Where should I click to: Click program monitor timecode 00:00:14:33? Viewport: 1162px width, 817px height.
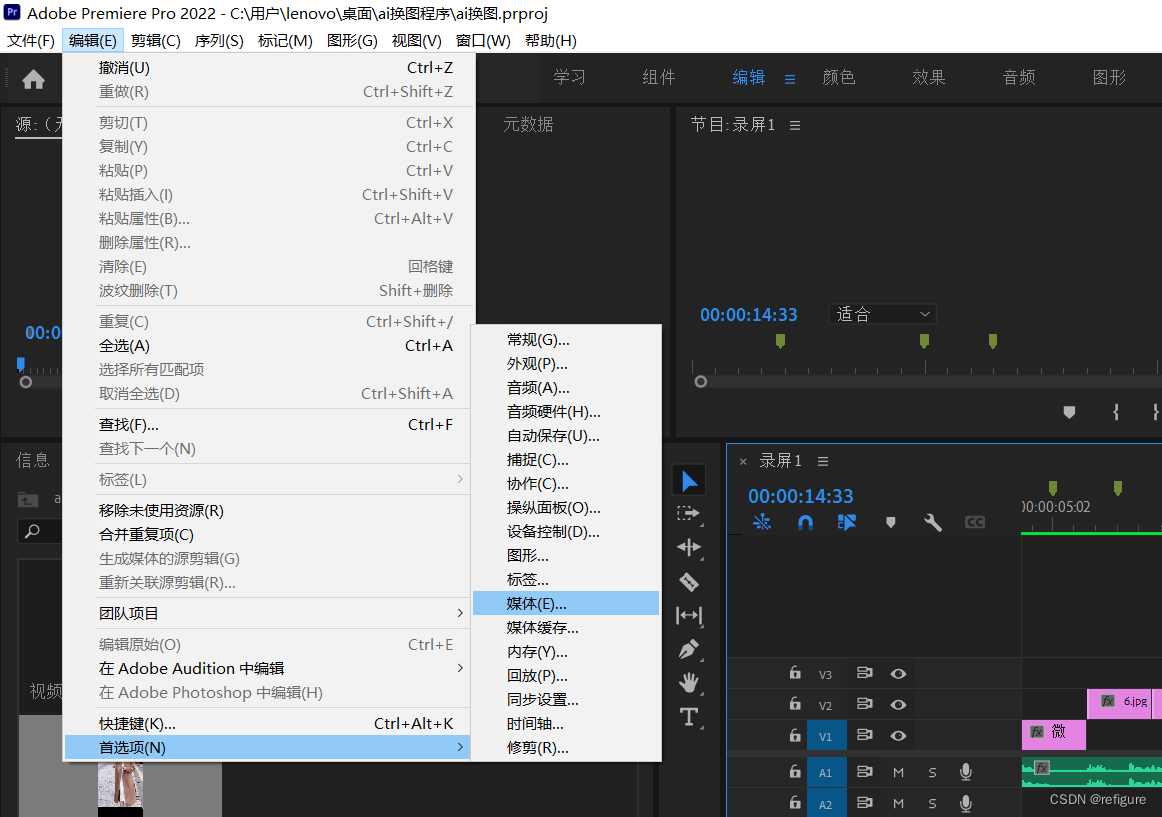[748, 315]
